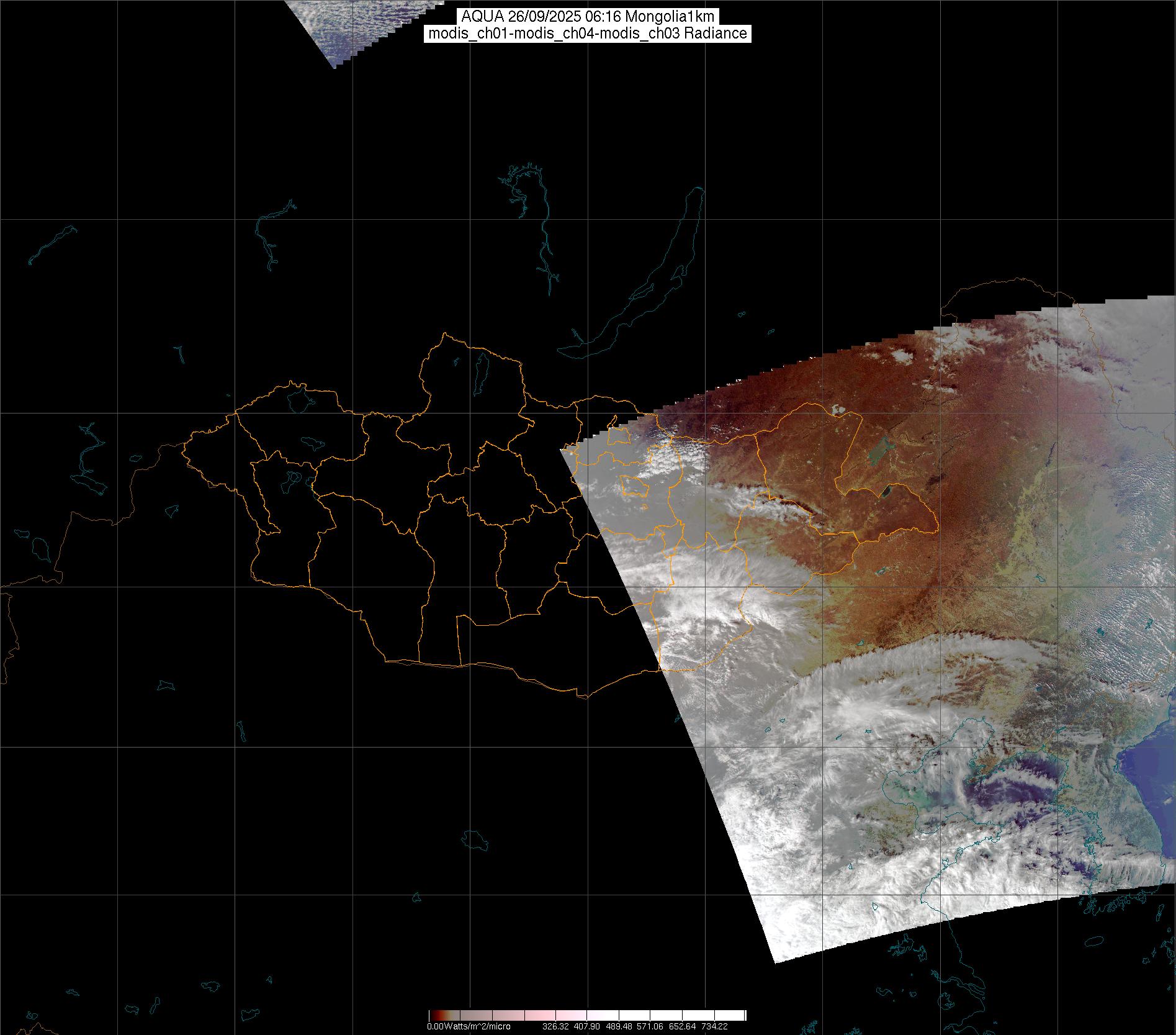The image size is (1176, 1035).
Task: Select the 571.06 colorbar value
Action: [650, 1026]
